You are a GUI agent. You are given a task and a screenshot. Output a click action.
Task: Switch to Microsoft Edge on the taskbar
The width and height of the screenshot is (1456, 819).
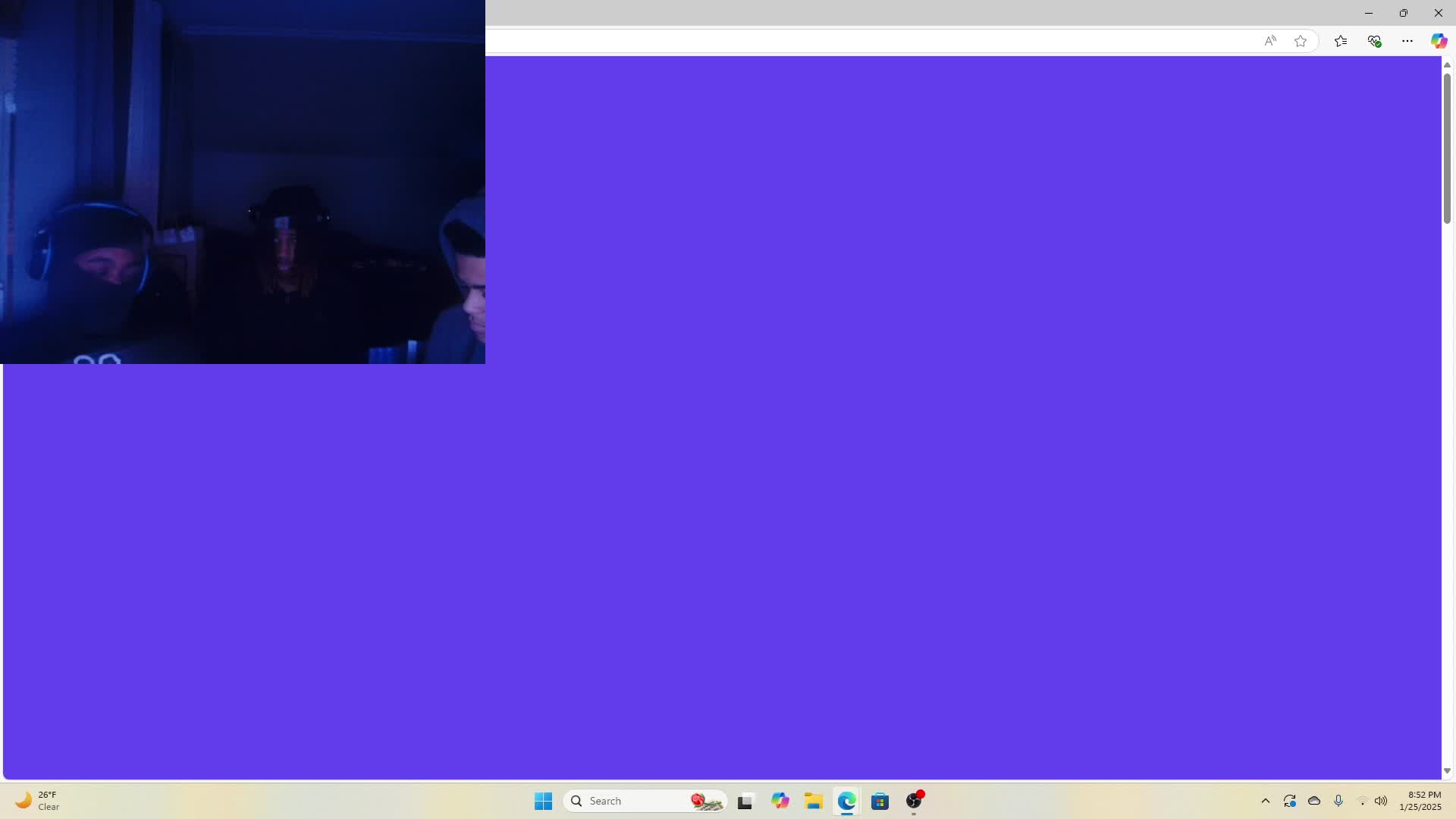[847, 801]
